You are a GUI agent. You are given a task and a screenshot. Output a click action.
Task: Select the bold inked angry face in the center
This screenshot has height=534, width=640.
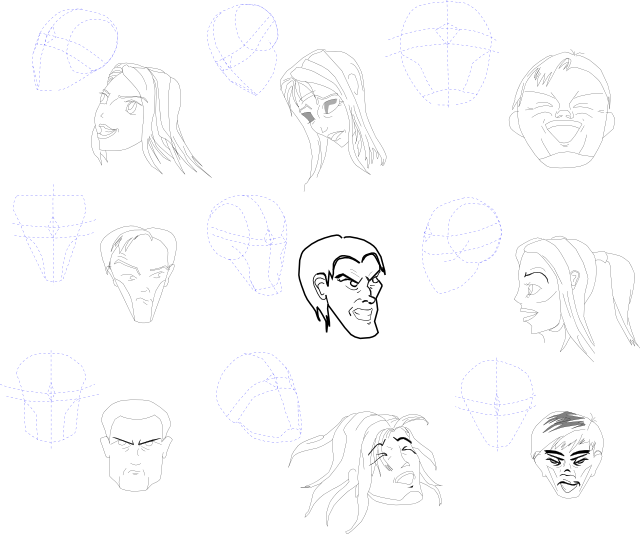click(x=342, y=287)
